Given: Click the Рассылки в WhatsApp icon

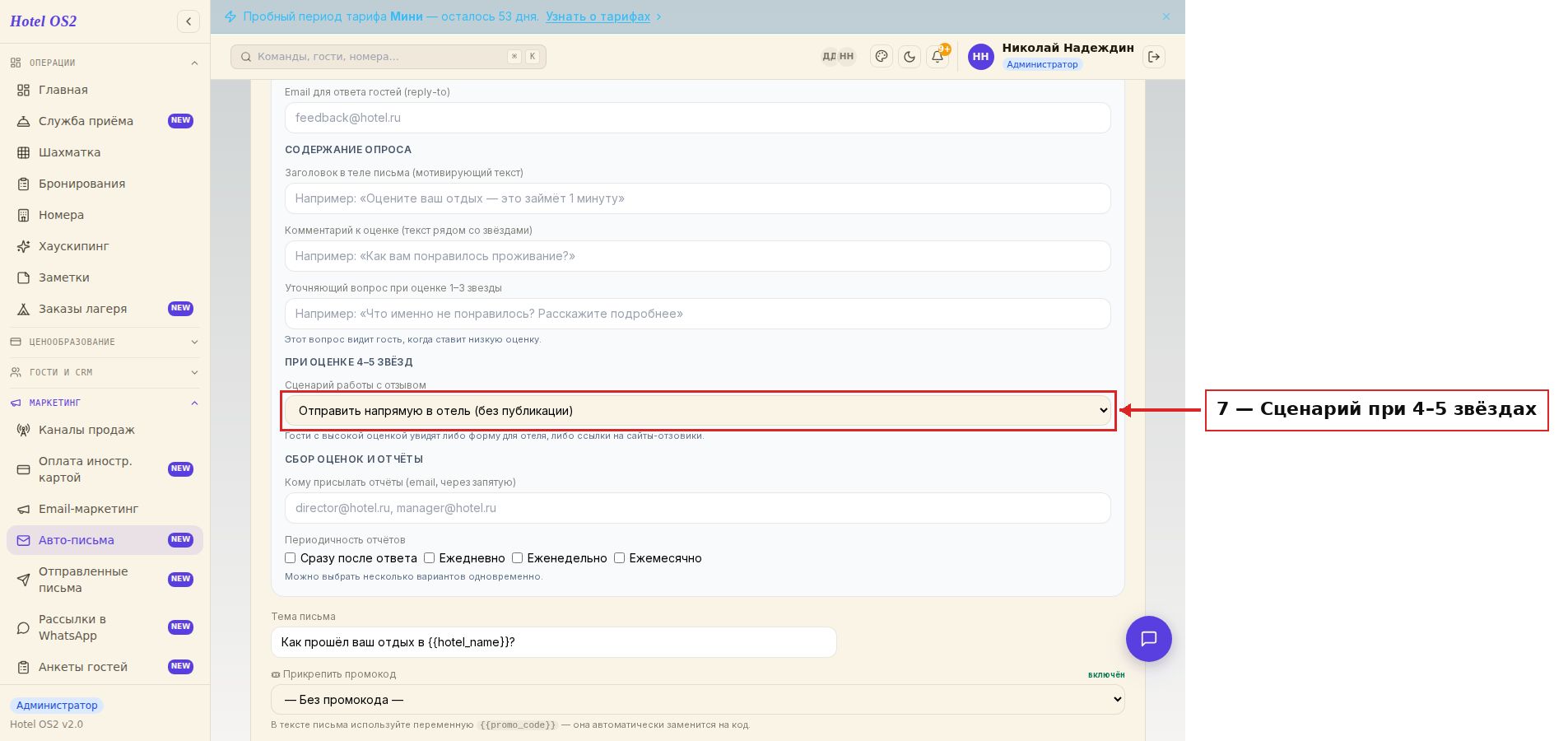Looking at the screenshot, I should 24,627.
